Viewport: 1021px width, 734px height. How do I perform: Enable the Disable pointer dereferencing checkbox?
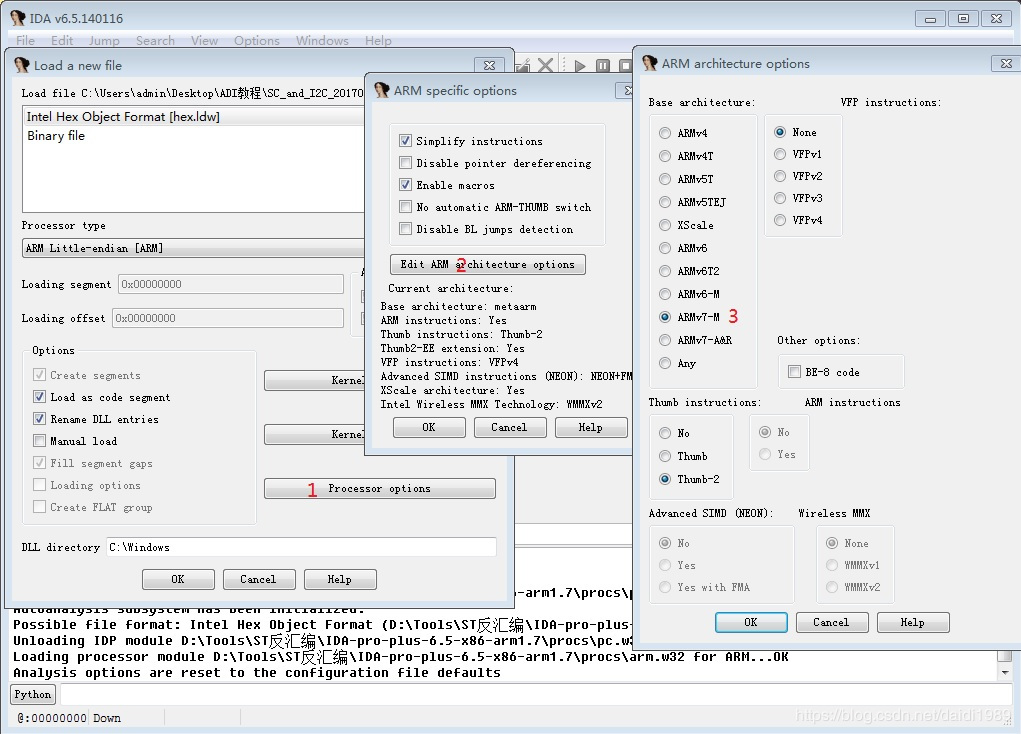406,163
